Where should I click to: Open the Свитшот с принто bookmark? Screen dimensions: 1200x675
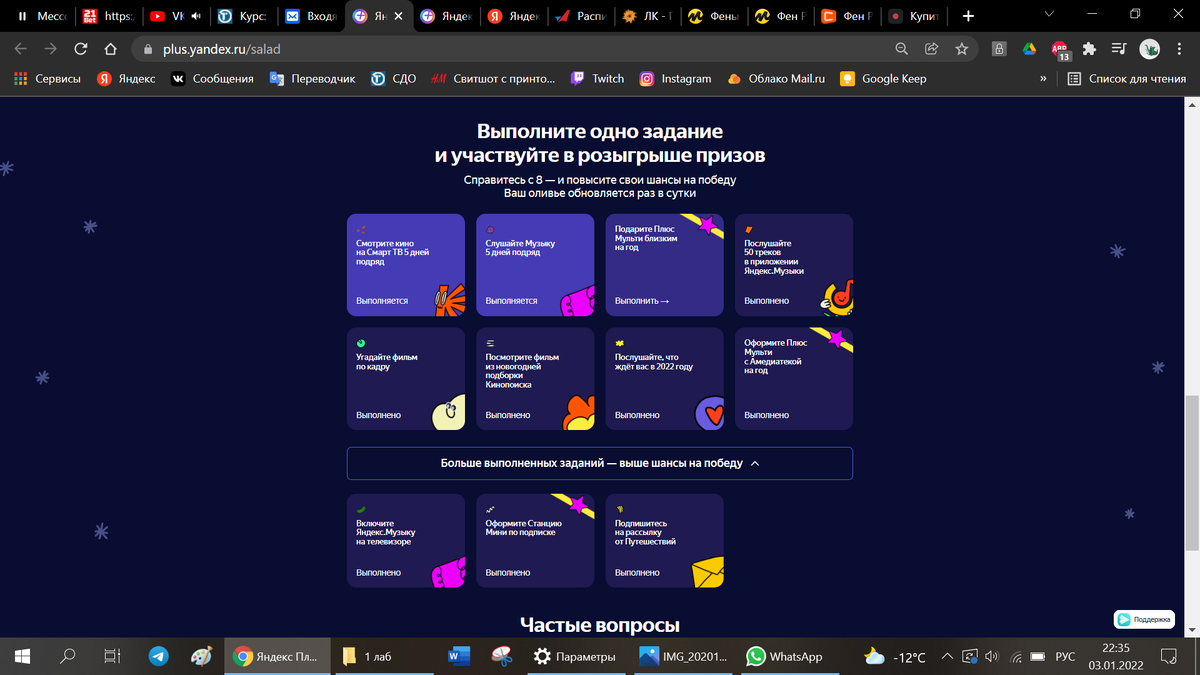coord(491,79)
